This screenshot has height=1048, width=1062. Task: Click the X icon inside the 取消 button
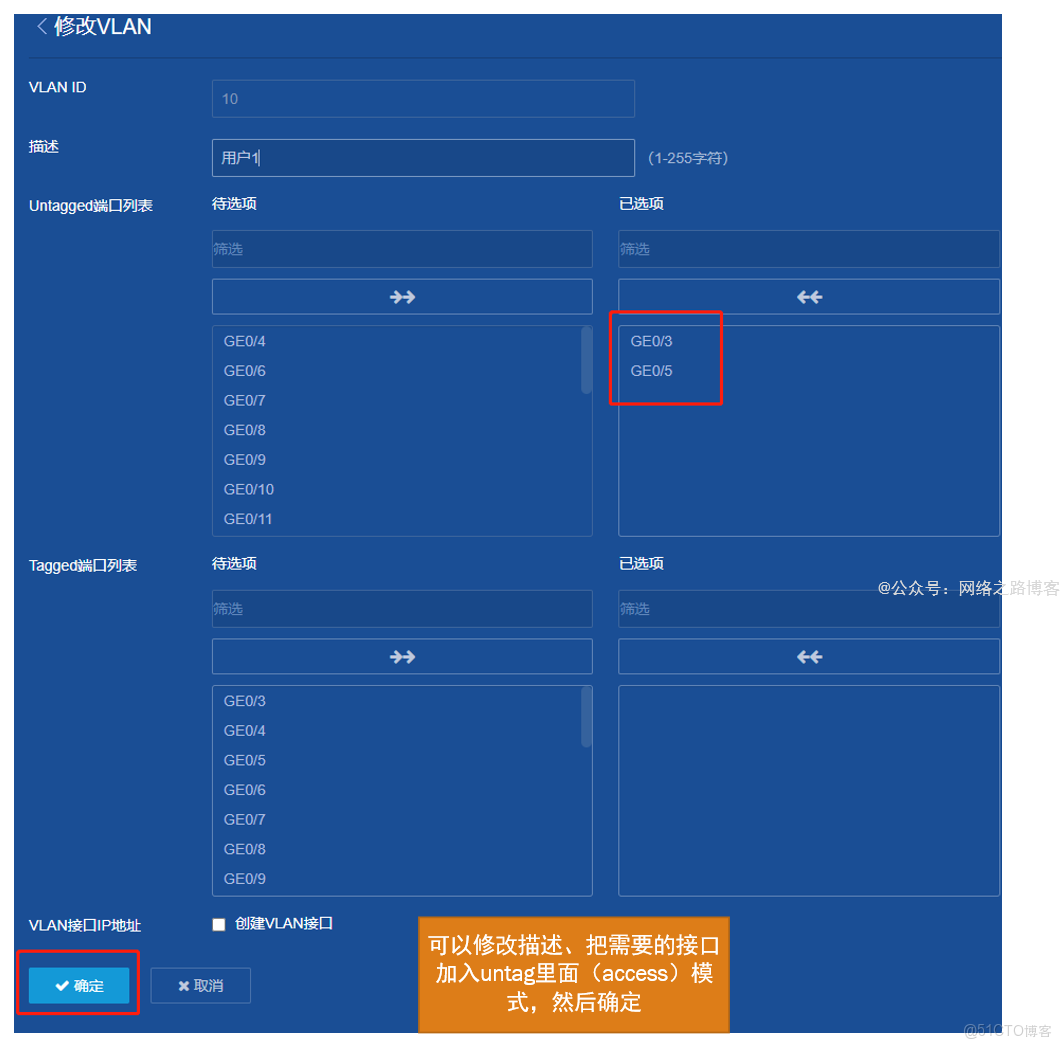pyautogui.click(x=184, y=985)
